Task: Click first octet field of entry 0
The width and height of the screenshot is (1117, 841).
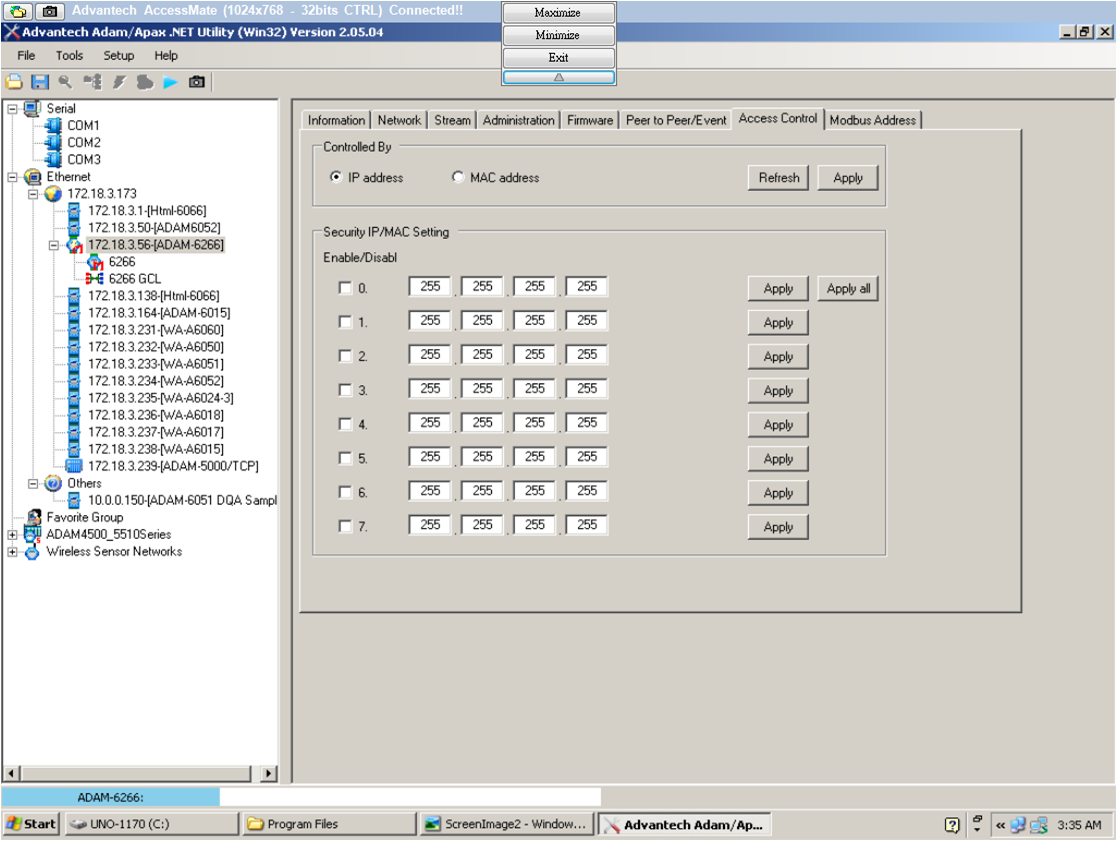Action: pyautogui.click(x=430, y=286)
